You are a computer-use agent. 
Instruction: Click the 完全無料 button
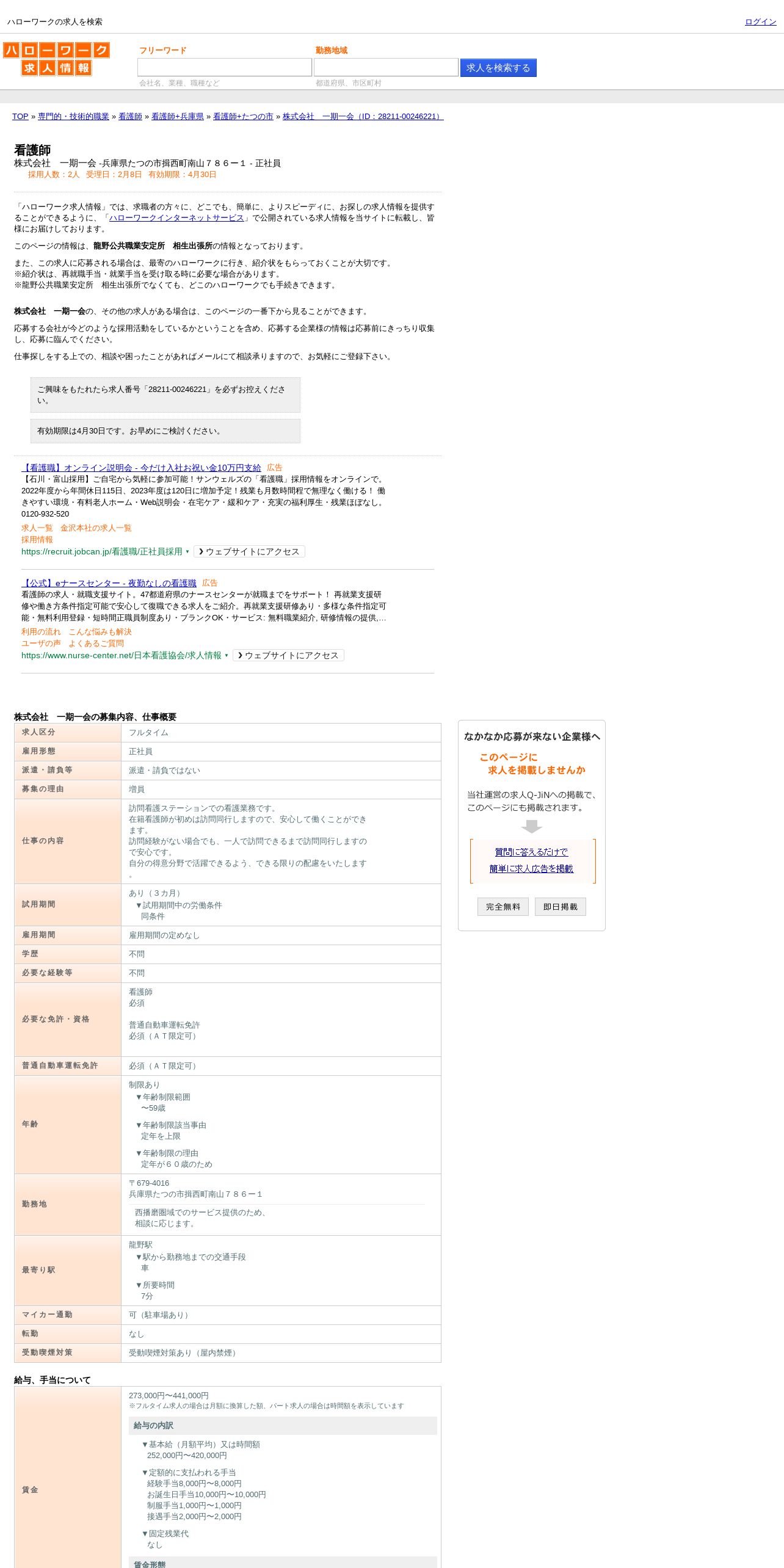(x=503, y=907)
